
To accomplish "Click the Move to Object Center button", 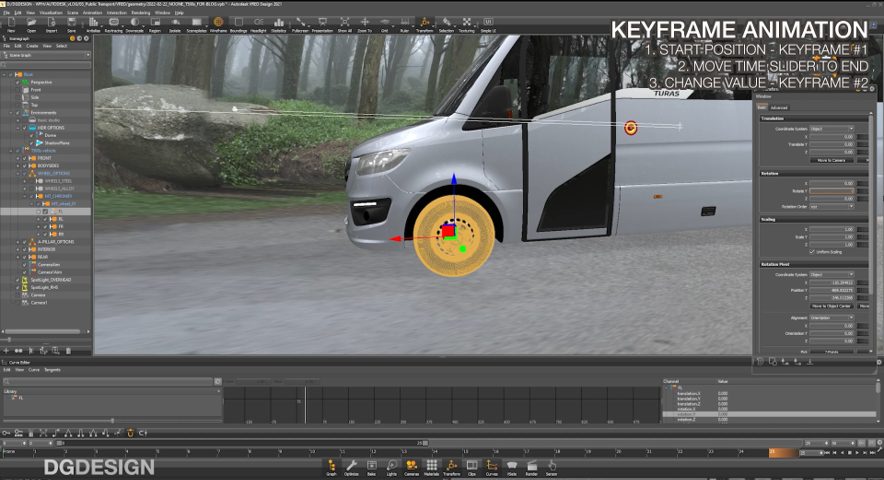I will click(830, 306).
